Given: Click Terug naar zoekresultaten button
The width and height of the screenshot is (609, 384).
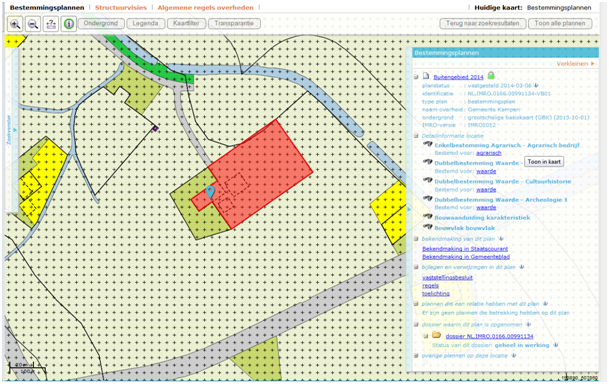Looking at the screenshot, I should click(x=483, y=23).
